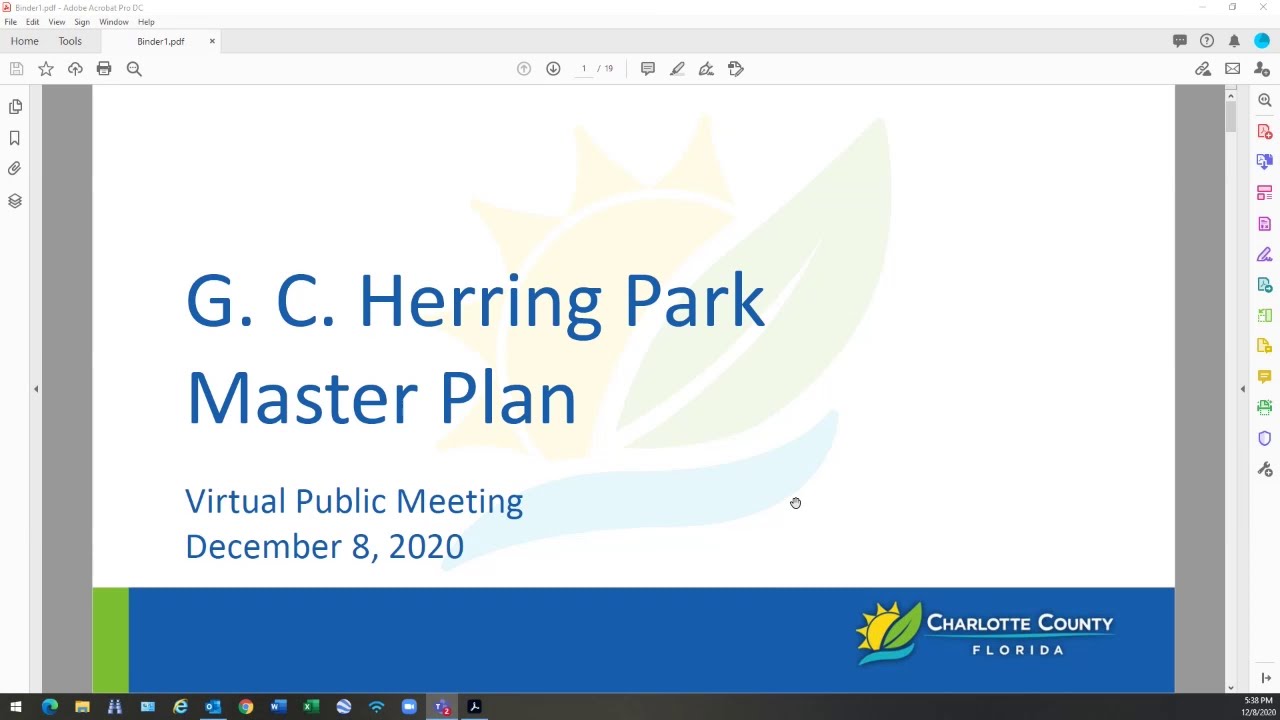Select the highlight pen tool
Image resolution: width=1280 pixels, height=720 pixels.
coord(677,69)
